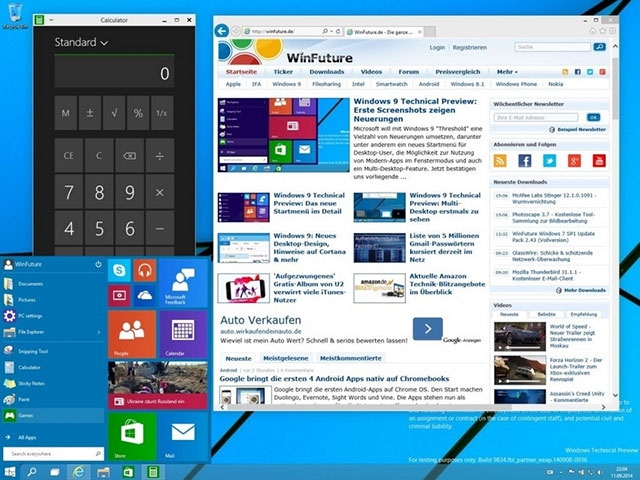Click the multiply key in Calculator
This screenshot has width=640, height=480.
(x=160, y=192)
